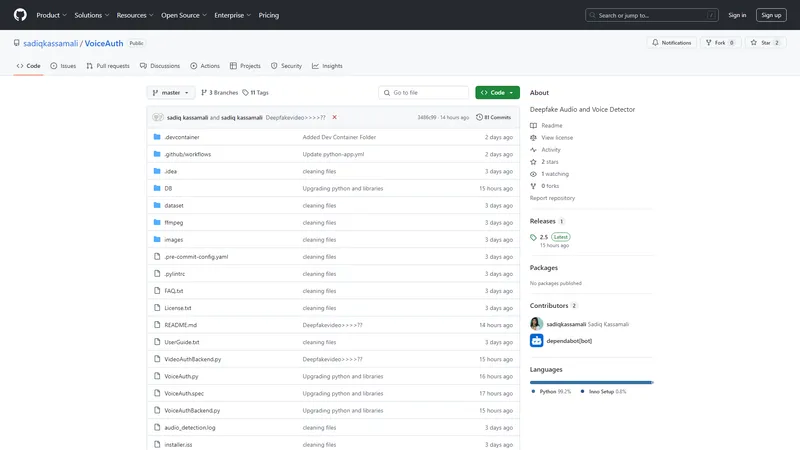Open the Actions tab
The image size is (800, 450).
[205, 66]
